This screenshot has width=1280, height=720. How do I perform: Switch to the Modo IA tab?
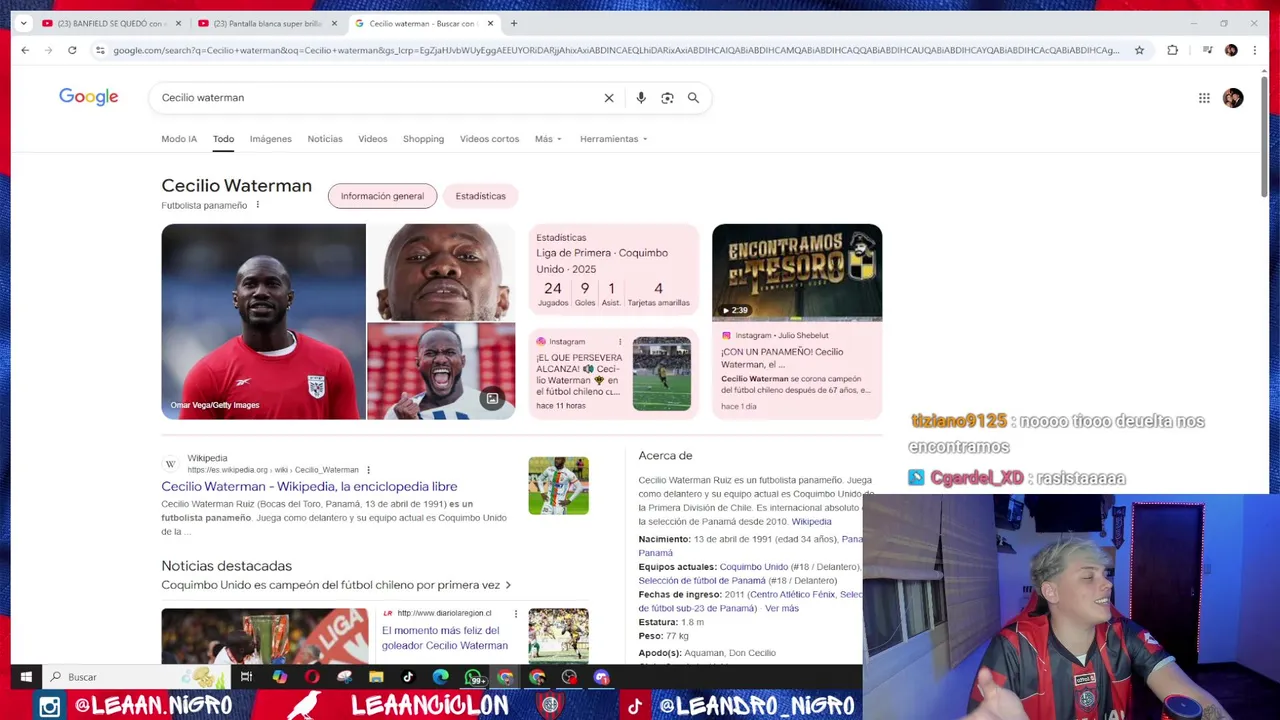tap(179, 139)
